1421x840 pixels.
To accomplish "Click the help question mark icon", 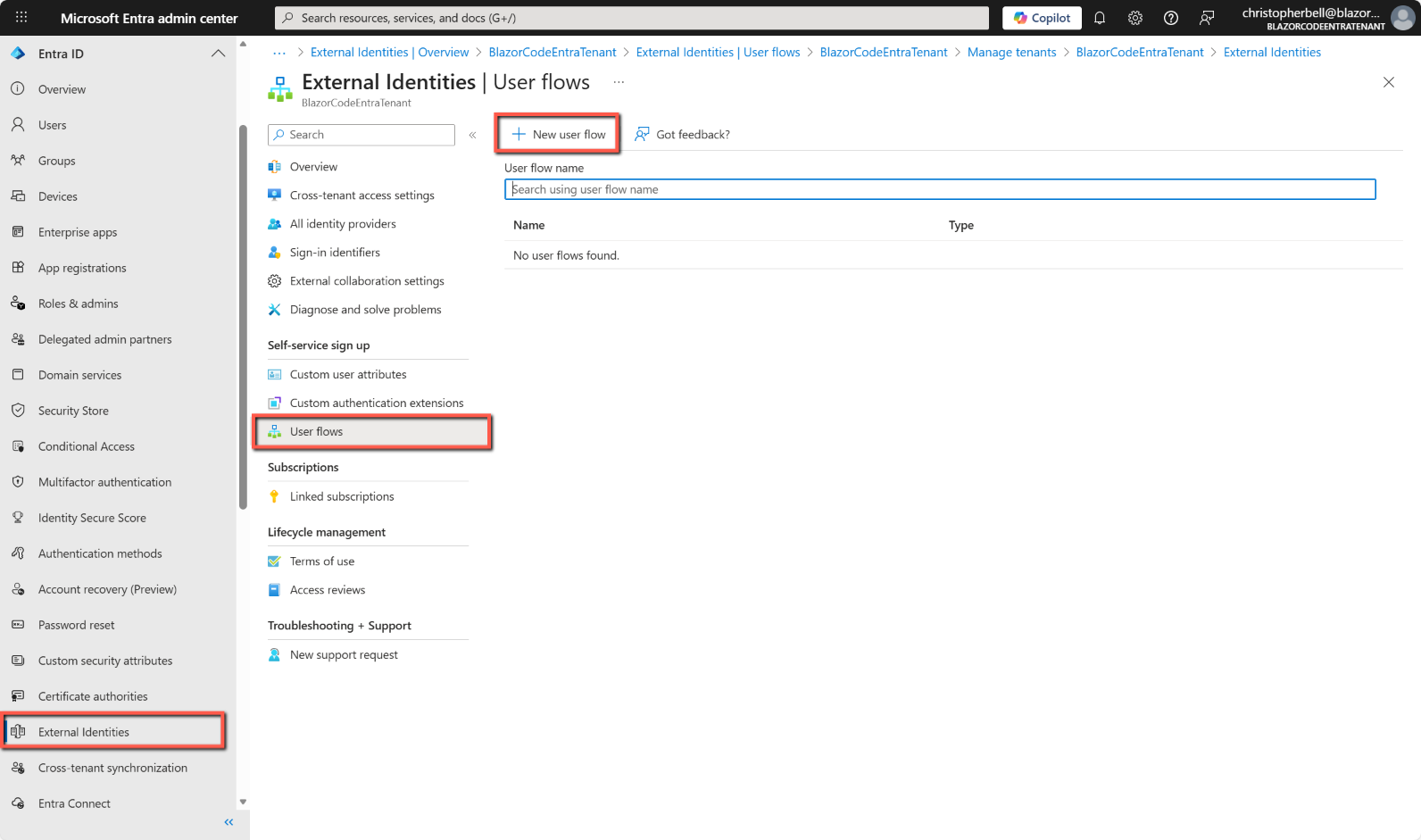I will (x=1171, y=18).
